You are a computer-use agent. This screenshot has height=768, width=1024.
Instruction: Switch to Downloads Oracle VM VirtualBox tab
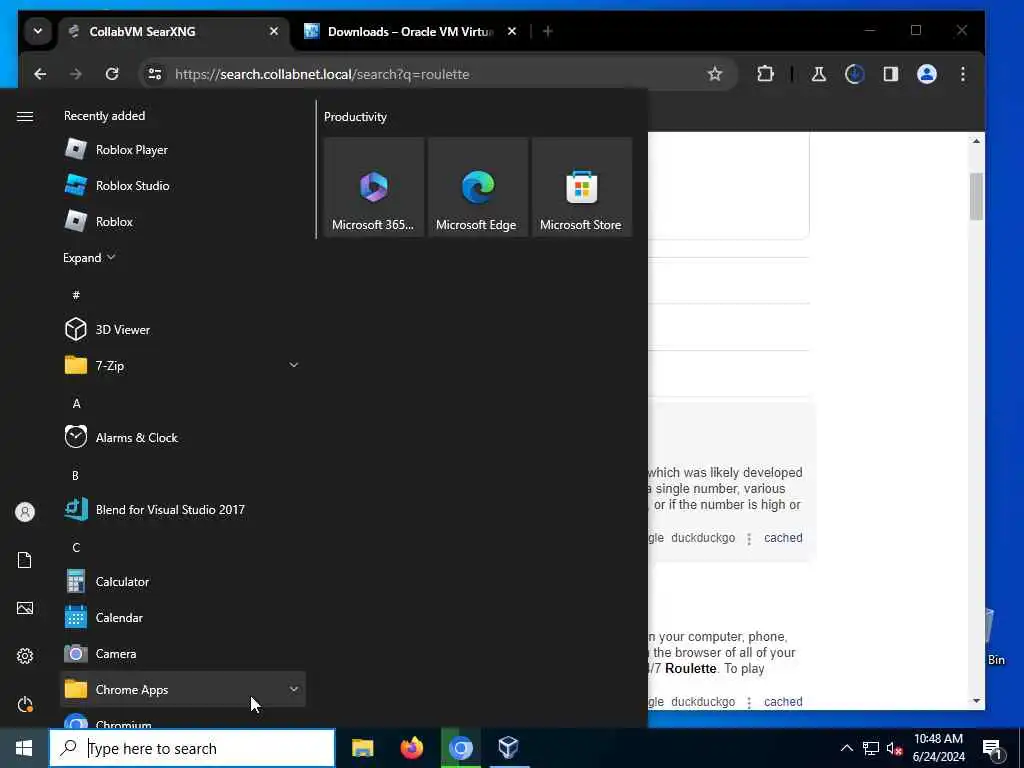click(x=410, y=31)
